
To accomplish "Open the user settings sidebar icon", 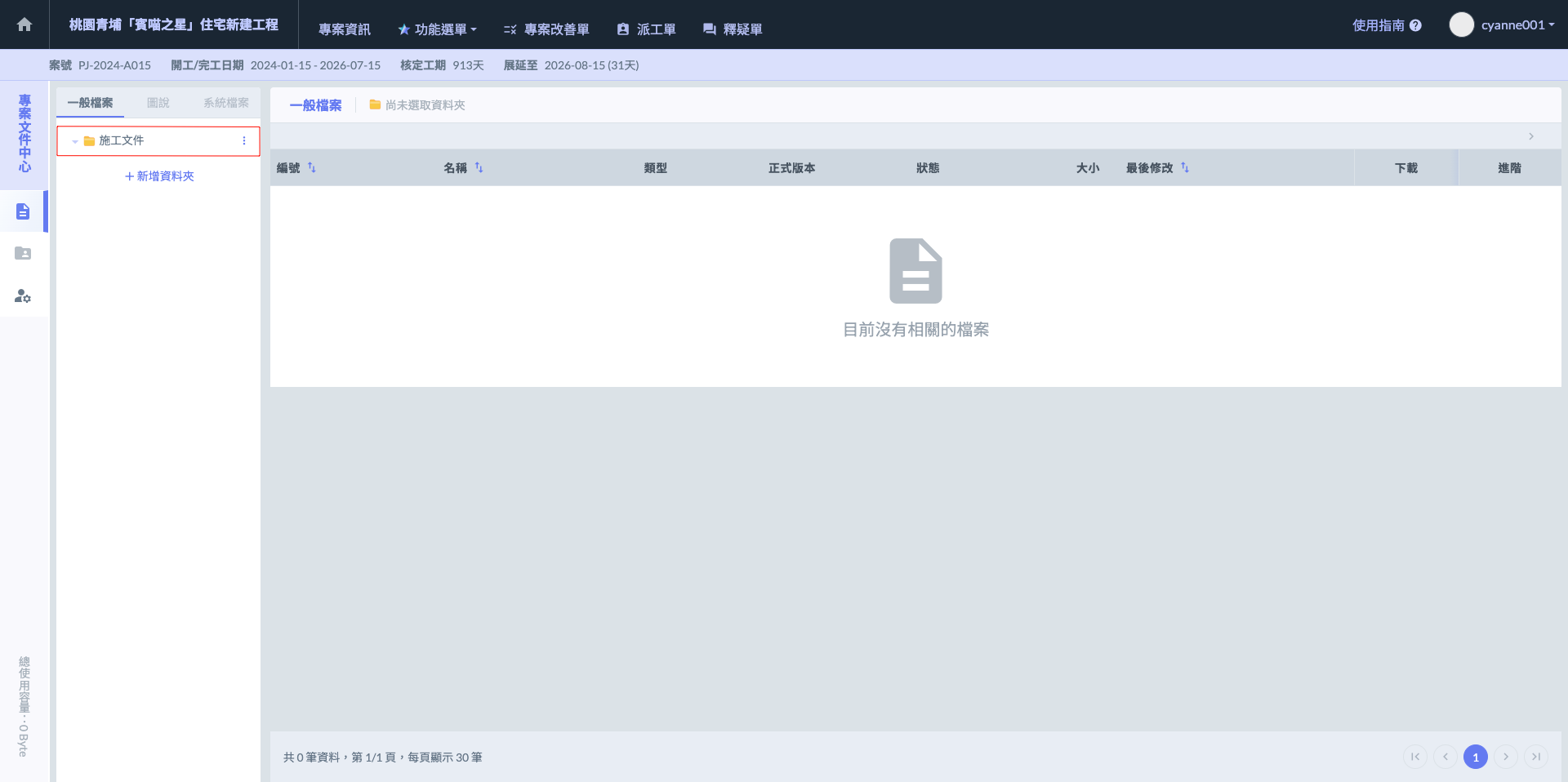I will tap(23, 296).
